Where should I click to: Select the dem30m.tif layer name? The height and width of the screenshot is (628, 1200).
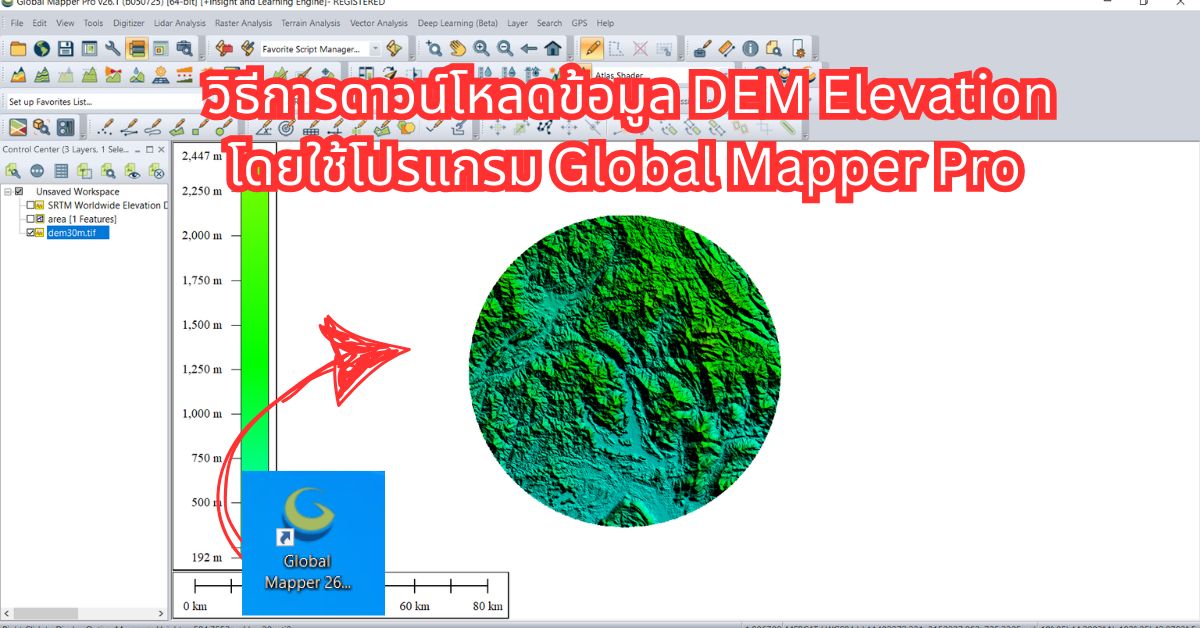[x=78, y=233]
